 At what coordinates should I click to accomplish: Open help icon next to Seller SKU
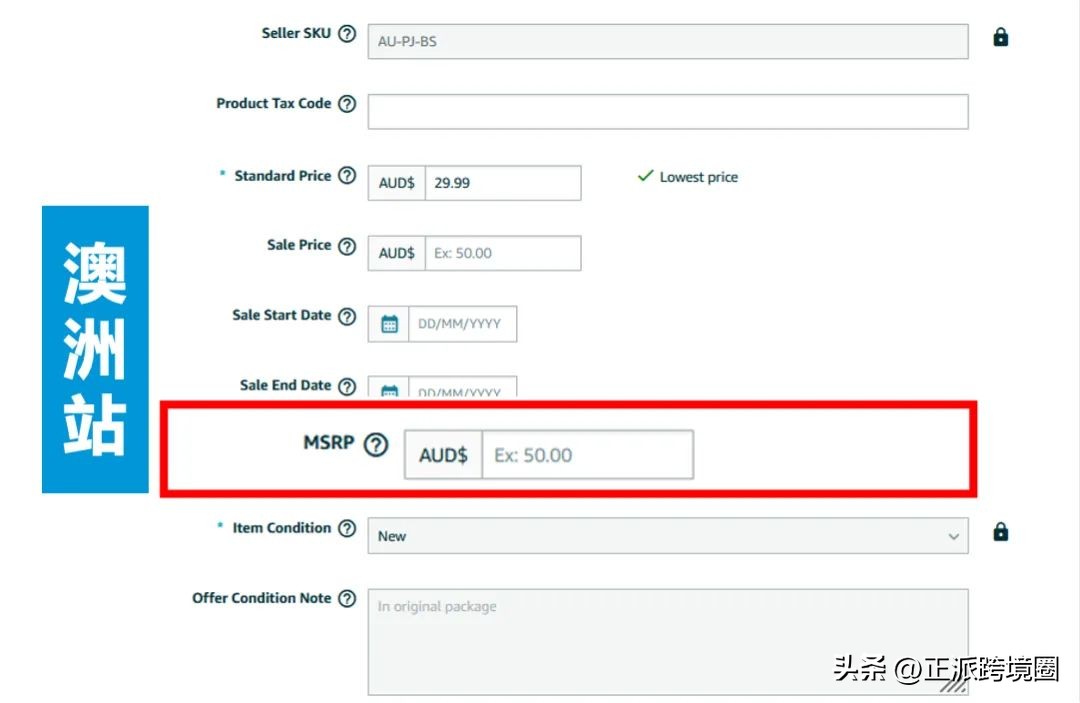coord(347,33)
